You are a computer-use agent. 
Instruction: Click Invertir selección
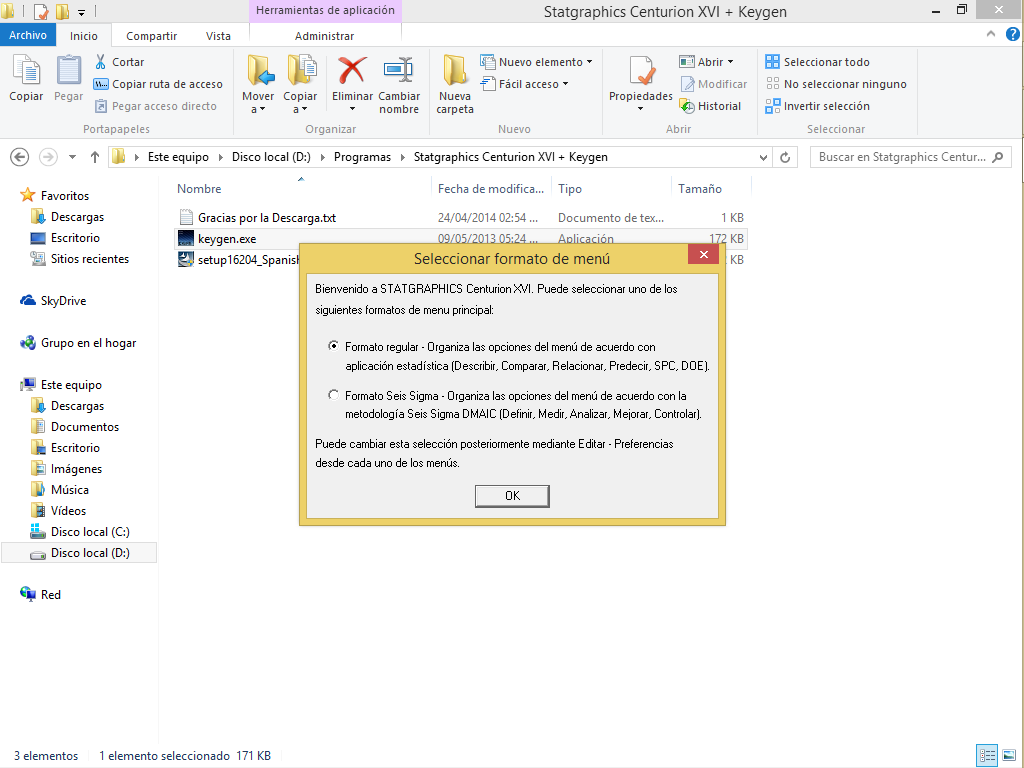pos(818,106)
